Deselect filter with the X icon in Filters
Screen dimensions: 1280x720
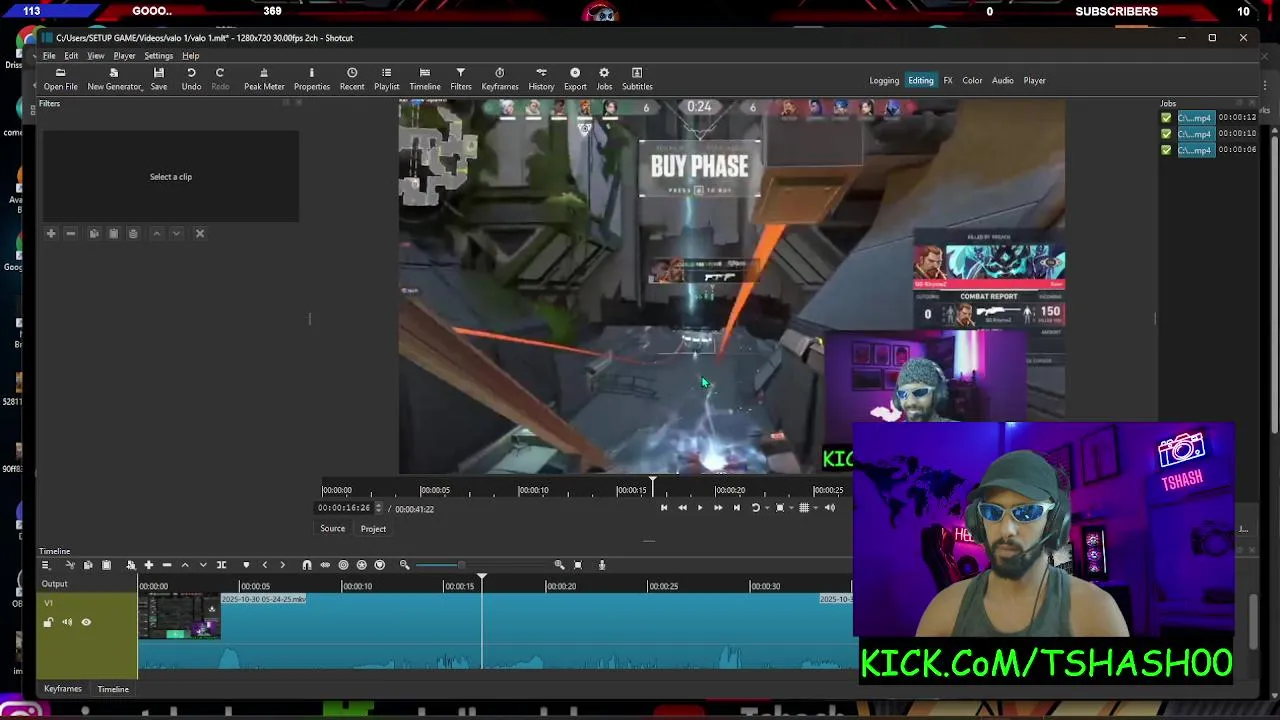pos(200,233)
